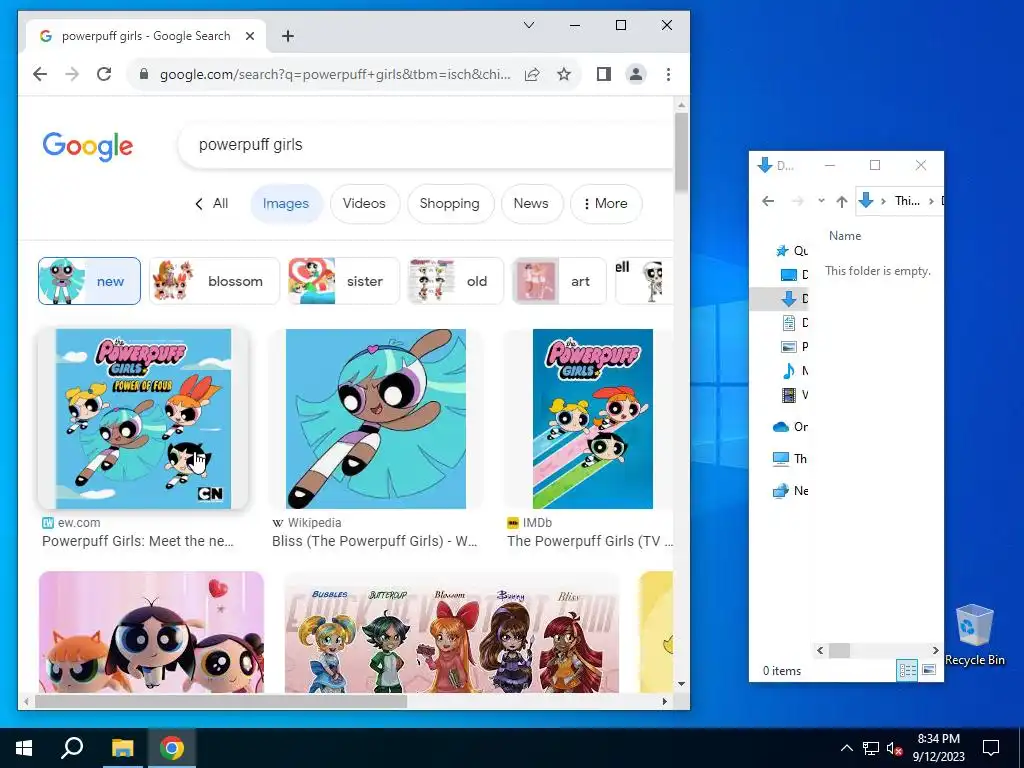The image size is (1024, 768).
Task: Select Documents in Explorer sidebar
Action: [793, 323]
